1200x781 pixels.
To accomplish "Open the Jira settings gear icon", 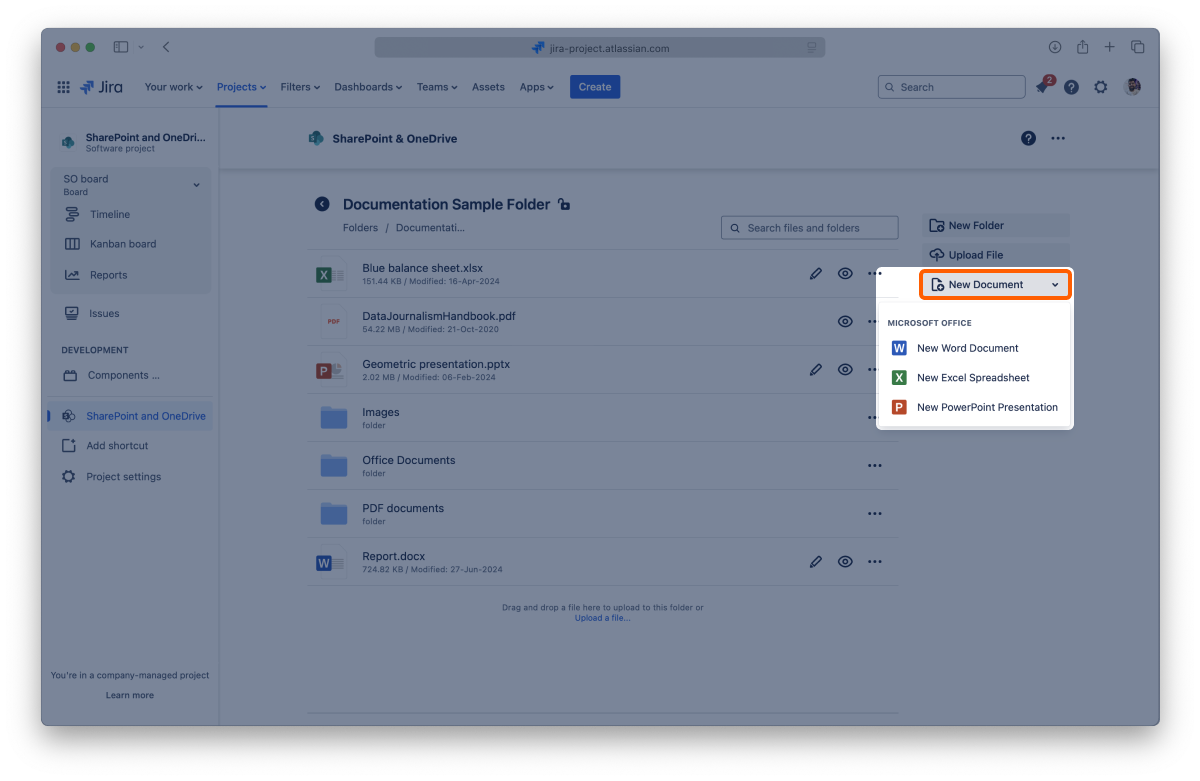I will tap(1100, 87).
